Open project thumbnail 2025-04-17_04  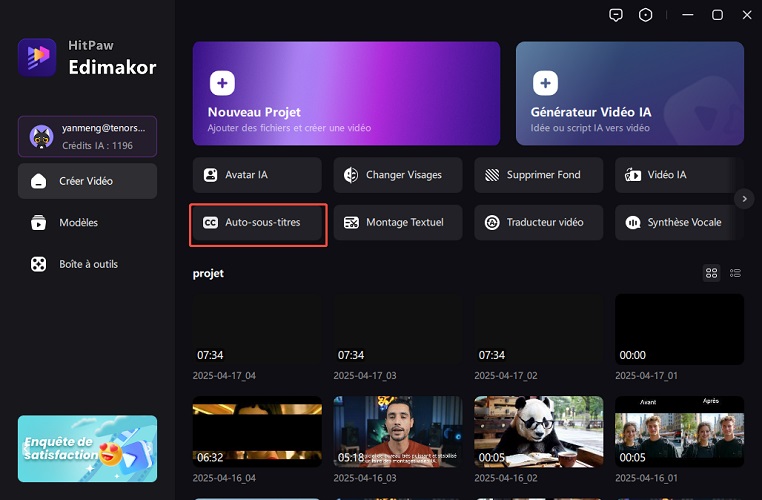[257, 329]
